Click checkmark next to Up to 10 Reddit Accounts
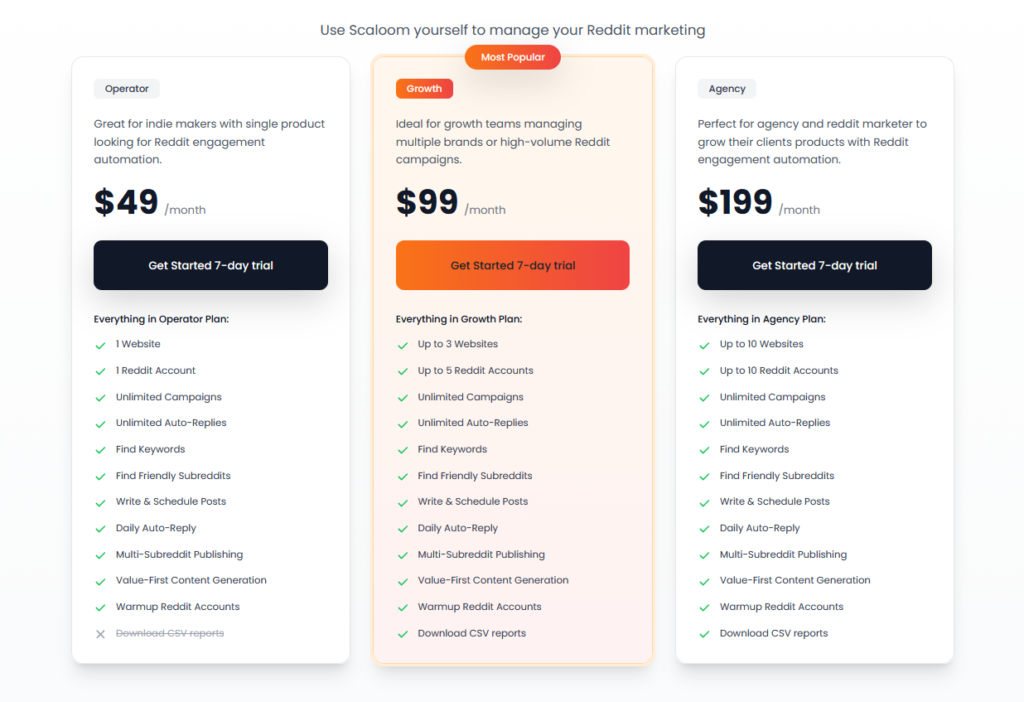Viewport: 1024px width, 702px height. (704, 371)
